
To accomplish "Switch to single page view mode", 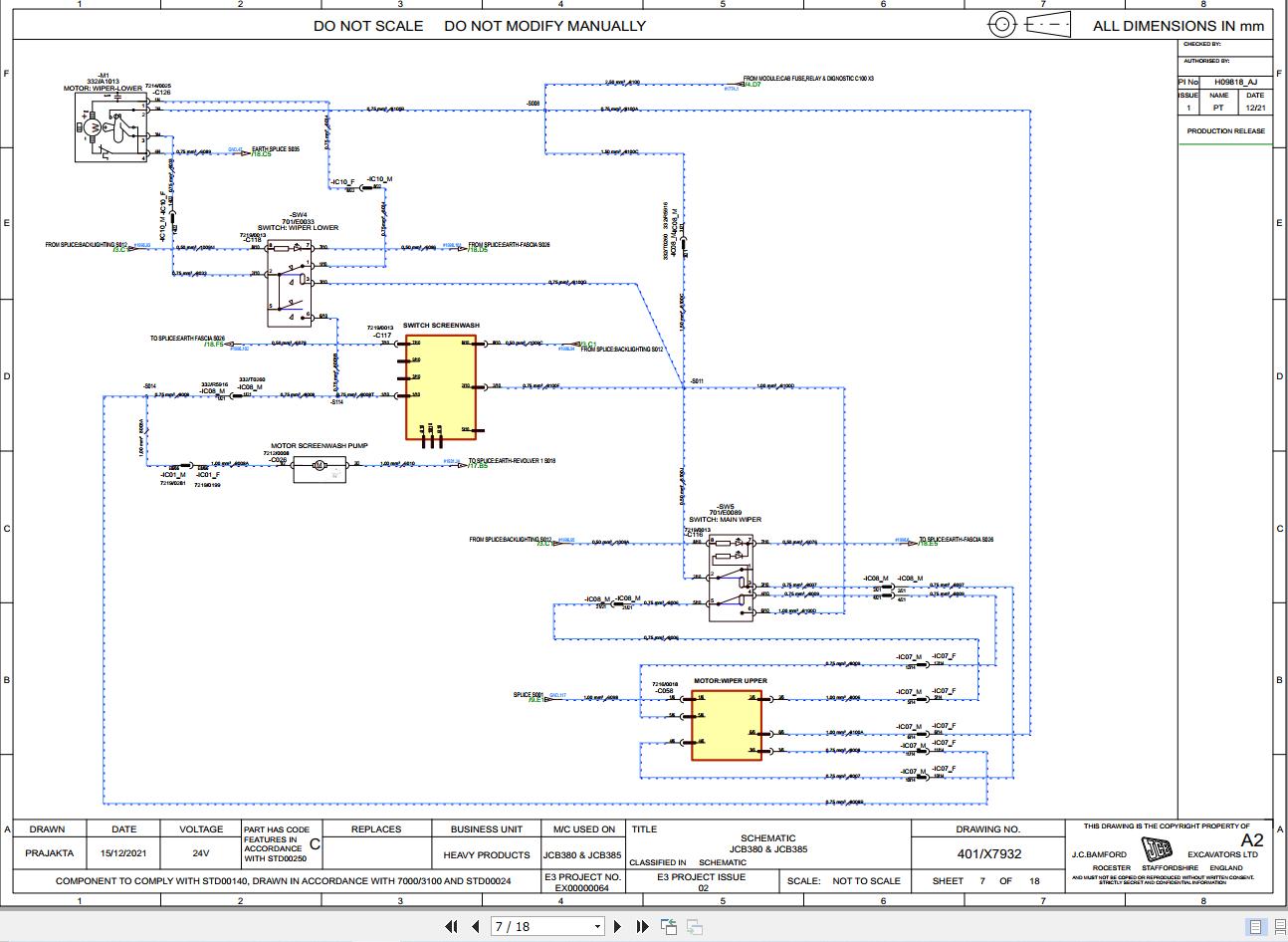I will click(1255, 927).
